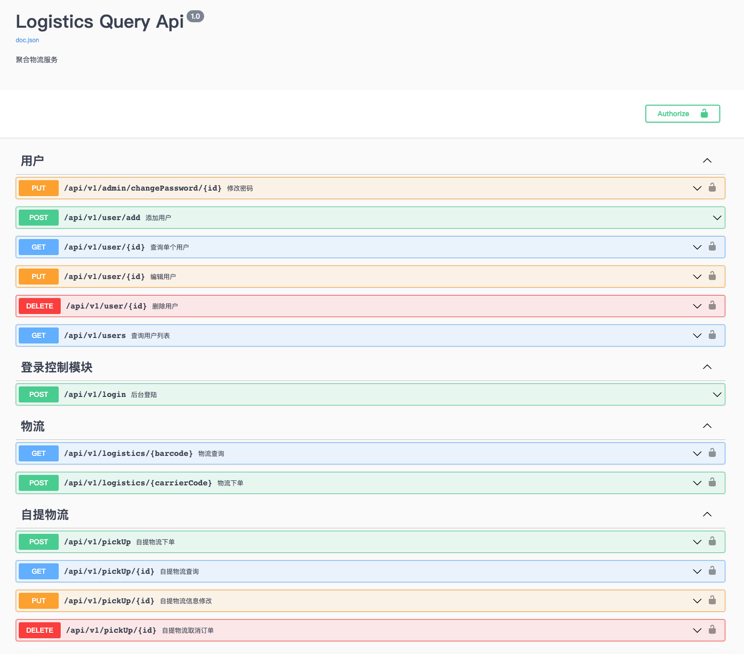
Task: Click PUT badge on changePassword endpoint
Action: pyautogui.click(x=38, y=188)
